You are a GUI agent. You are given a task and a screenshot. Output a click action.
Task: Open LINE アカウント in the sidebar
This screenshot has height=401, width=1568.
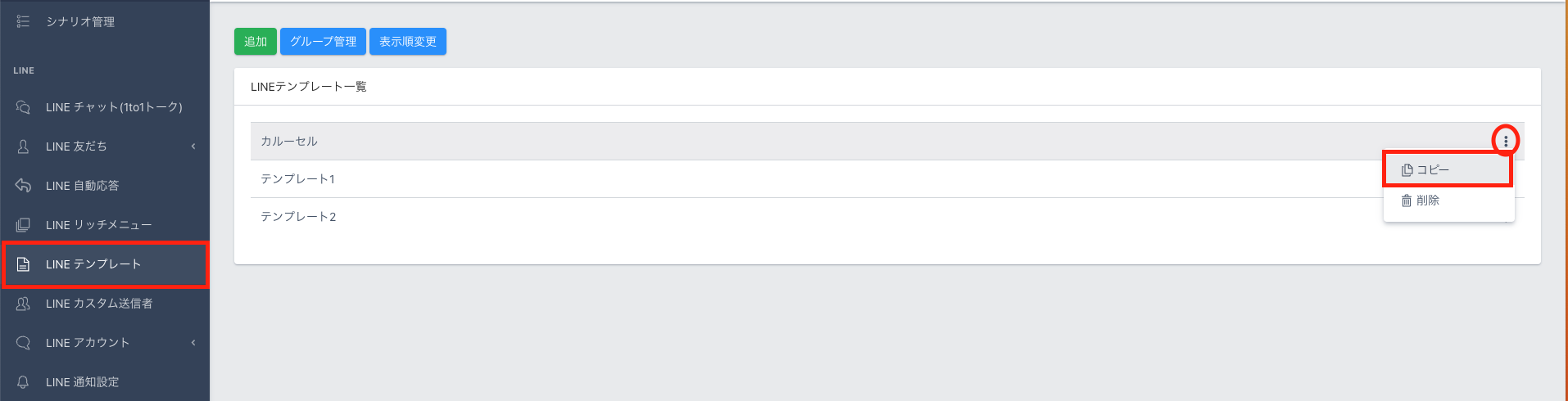click(88, 343)
